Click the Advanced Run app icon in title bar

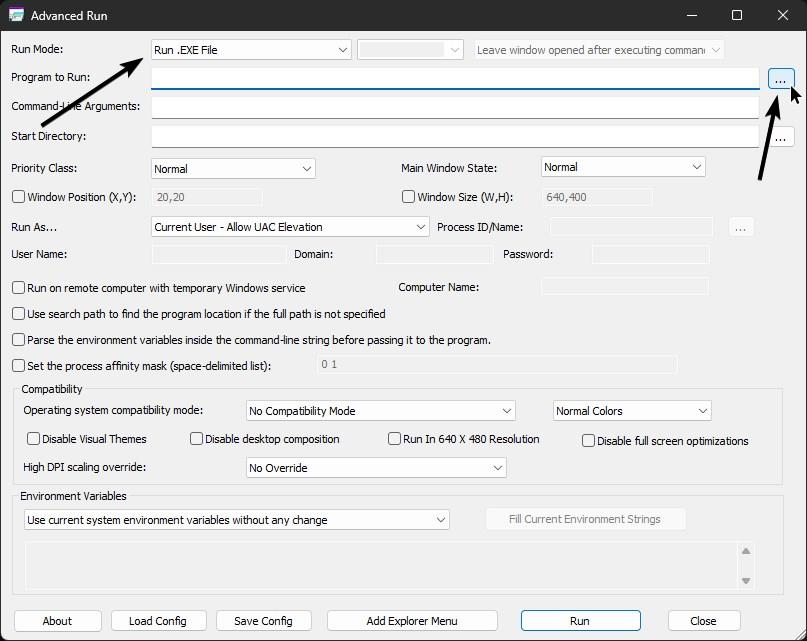coord(15,16)
